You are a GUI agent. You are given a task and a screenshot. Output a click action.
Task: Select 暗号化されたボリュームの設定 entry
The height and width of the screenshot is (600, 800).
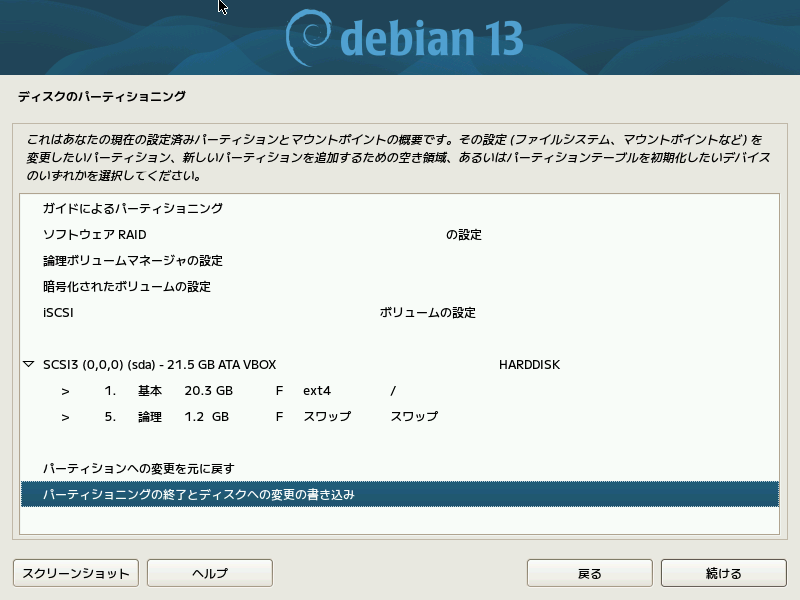point(400,286)
